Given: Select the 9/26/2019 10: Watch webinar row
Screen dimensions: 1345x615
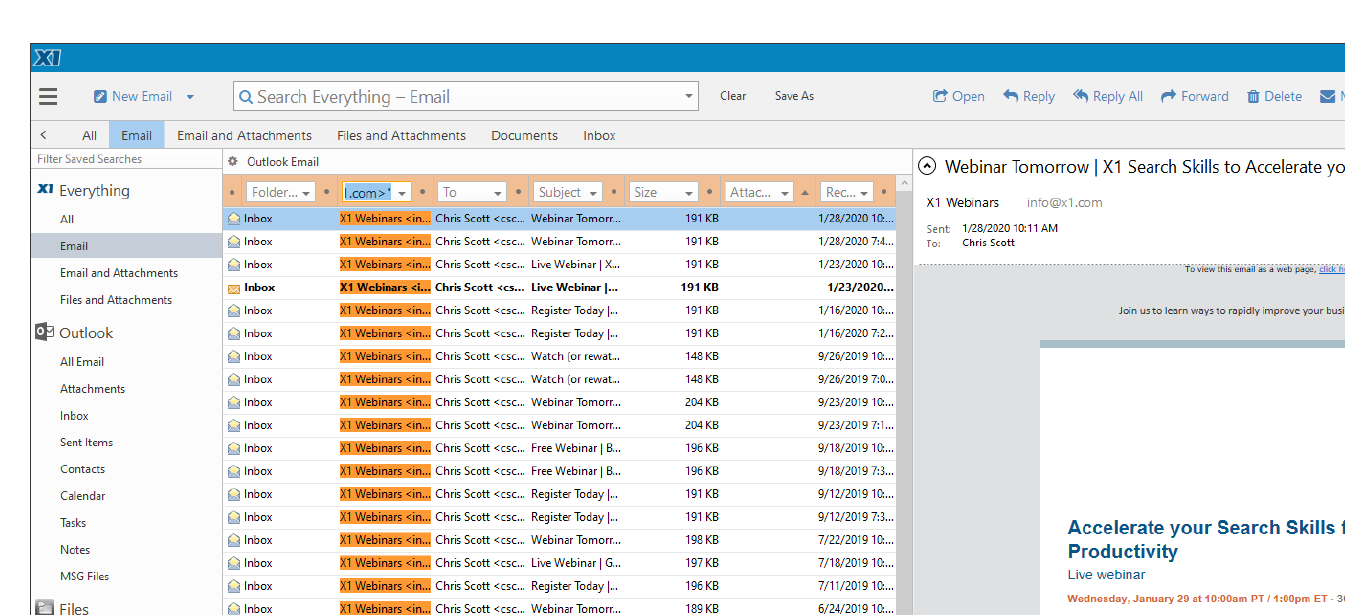Looking at the screenshot, I should click(x=560, y=357).
